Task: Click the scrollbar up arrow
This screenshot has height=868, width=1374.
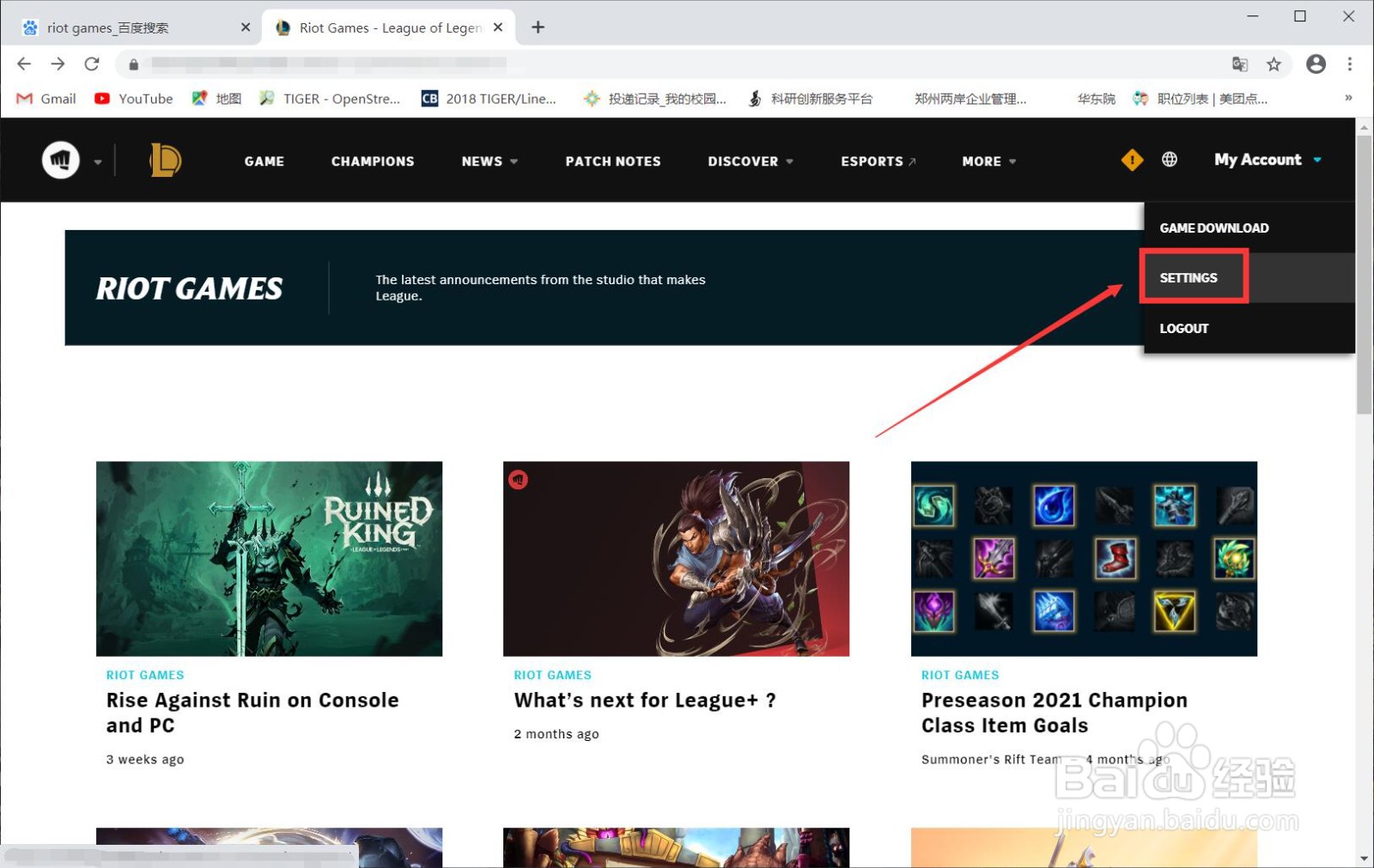Action: (1364, 127)
